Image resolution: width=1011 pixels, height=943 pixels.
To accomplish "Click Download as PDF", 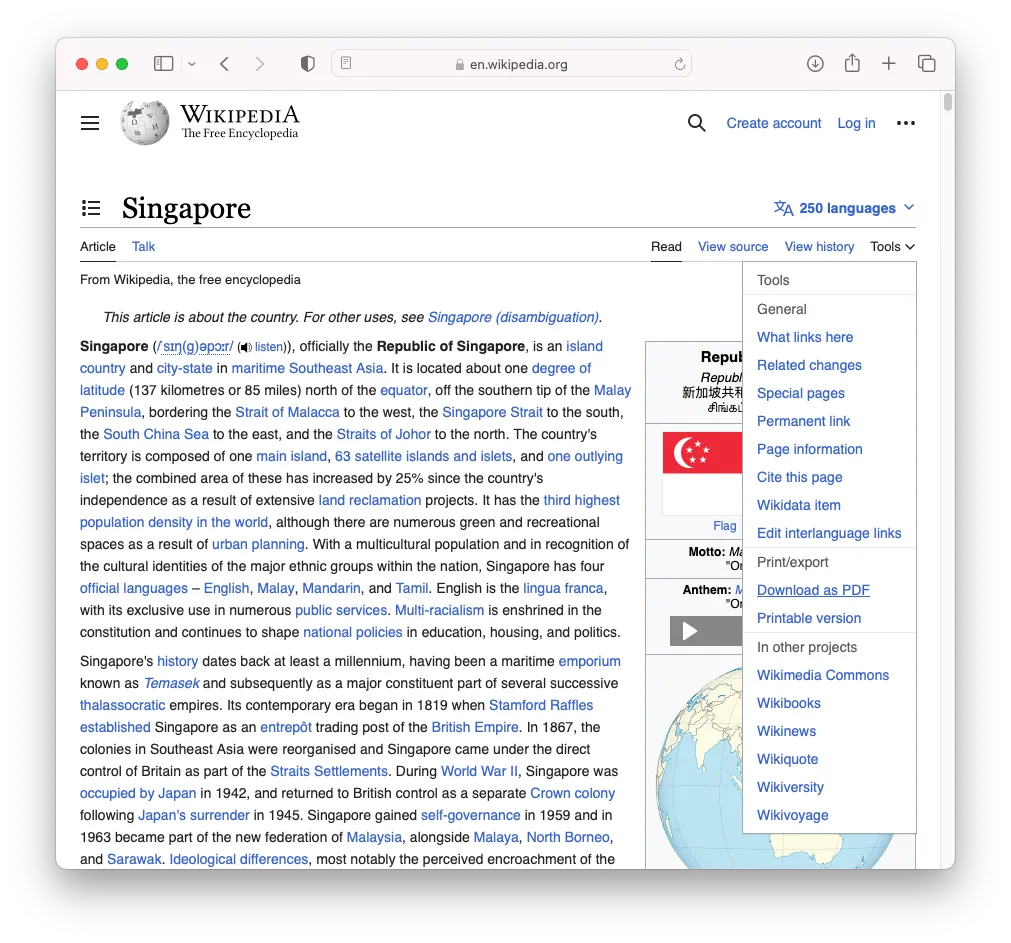I will (813, 590).
